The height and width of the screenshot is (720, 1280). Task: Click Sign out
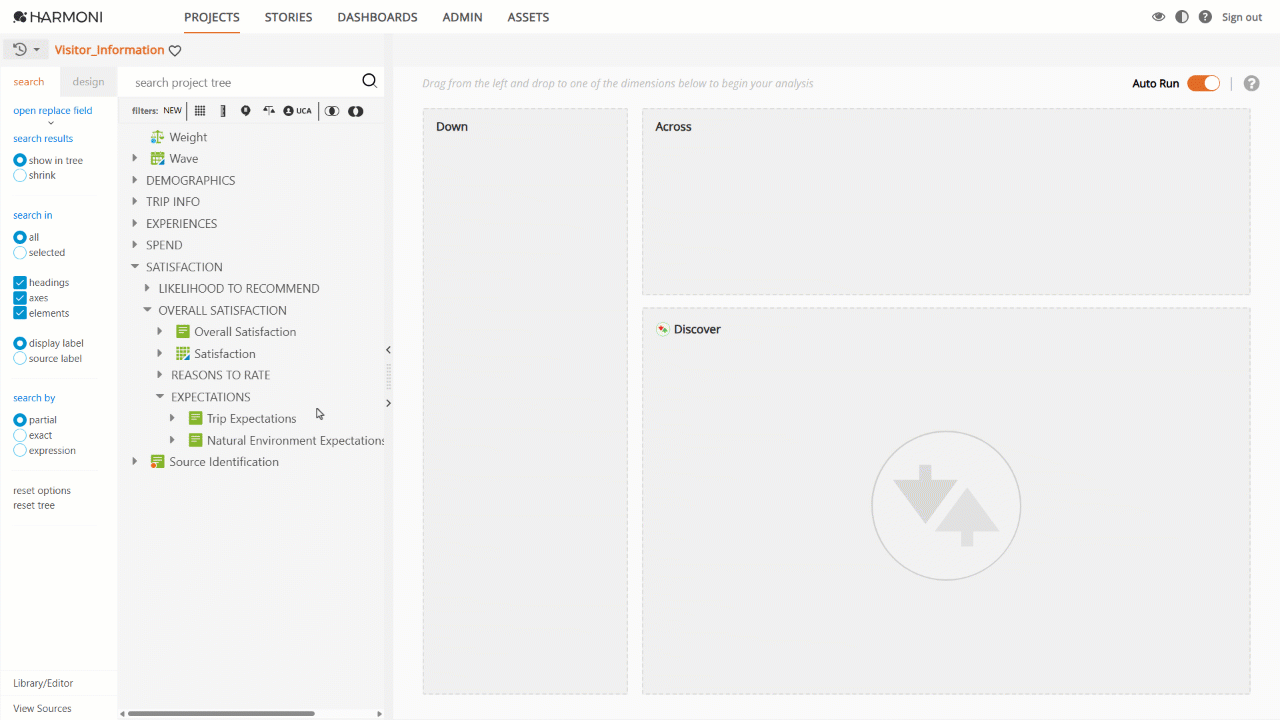click(x=1242, y=17)
